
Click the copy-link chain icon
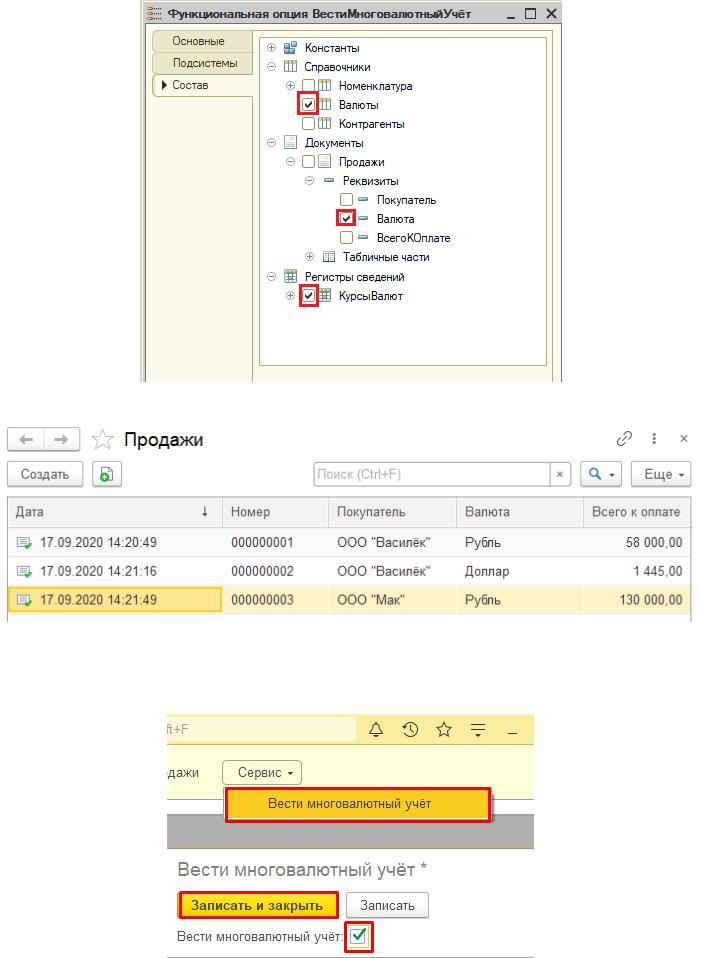tap(625, 438)
